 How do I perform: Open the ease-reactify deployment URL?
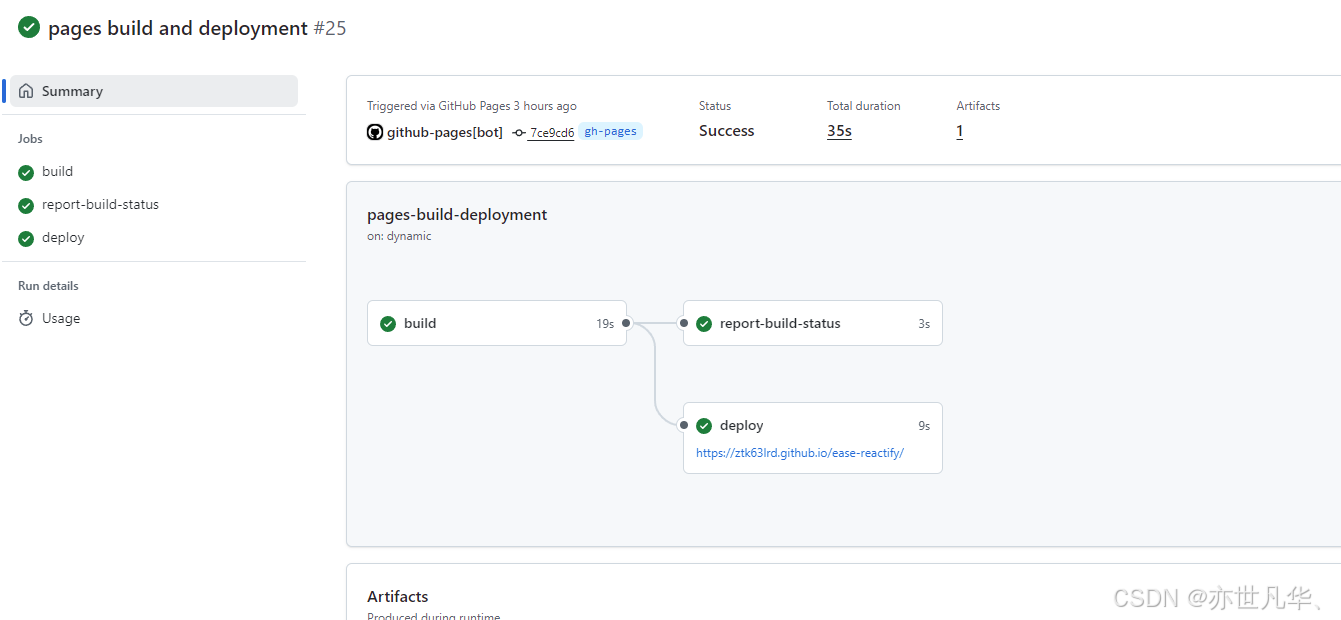800,453
